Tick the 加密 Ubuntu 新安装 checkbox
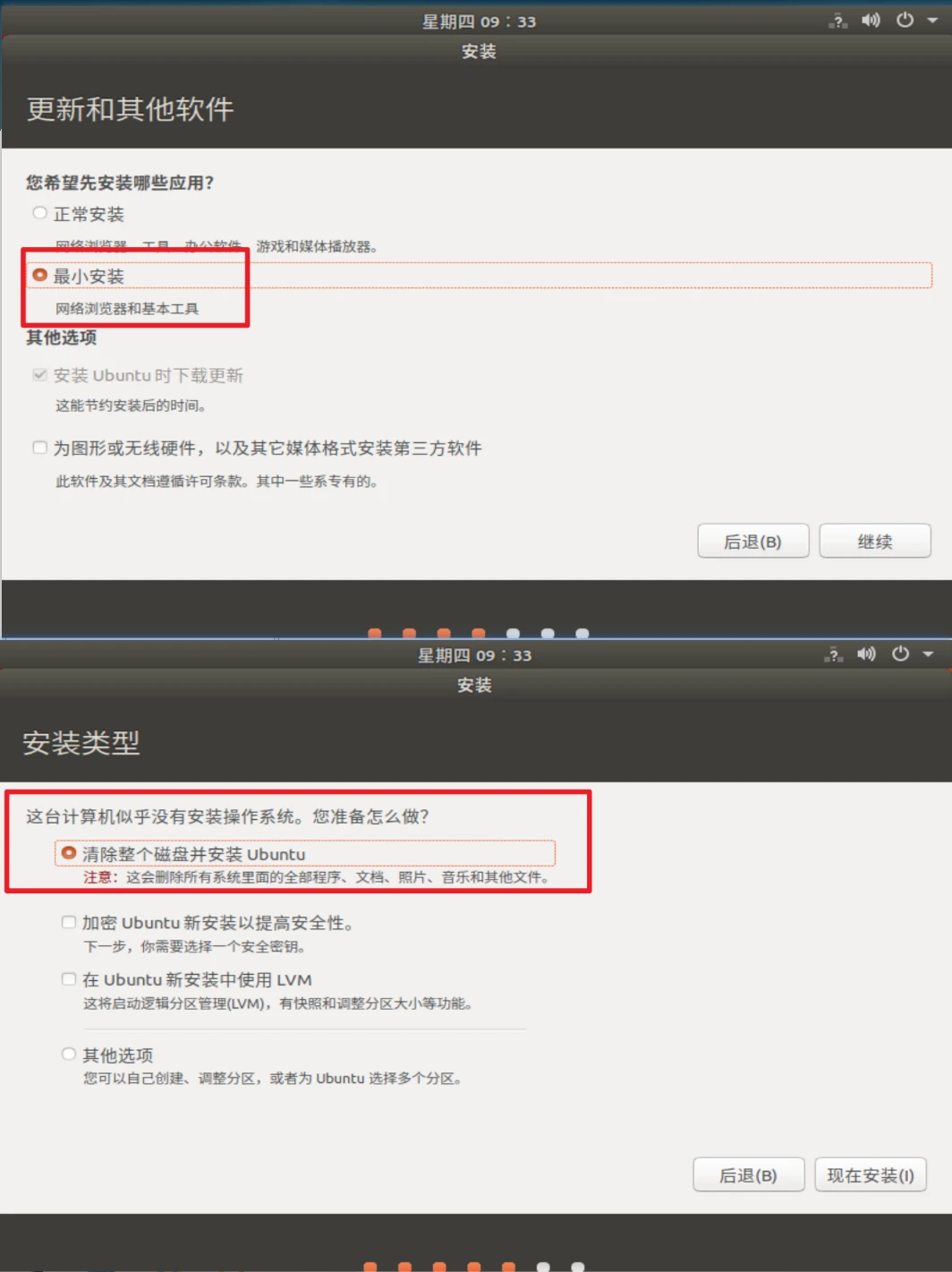952x1272 pixels. coord(68,922)
